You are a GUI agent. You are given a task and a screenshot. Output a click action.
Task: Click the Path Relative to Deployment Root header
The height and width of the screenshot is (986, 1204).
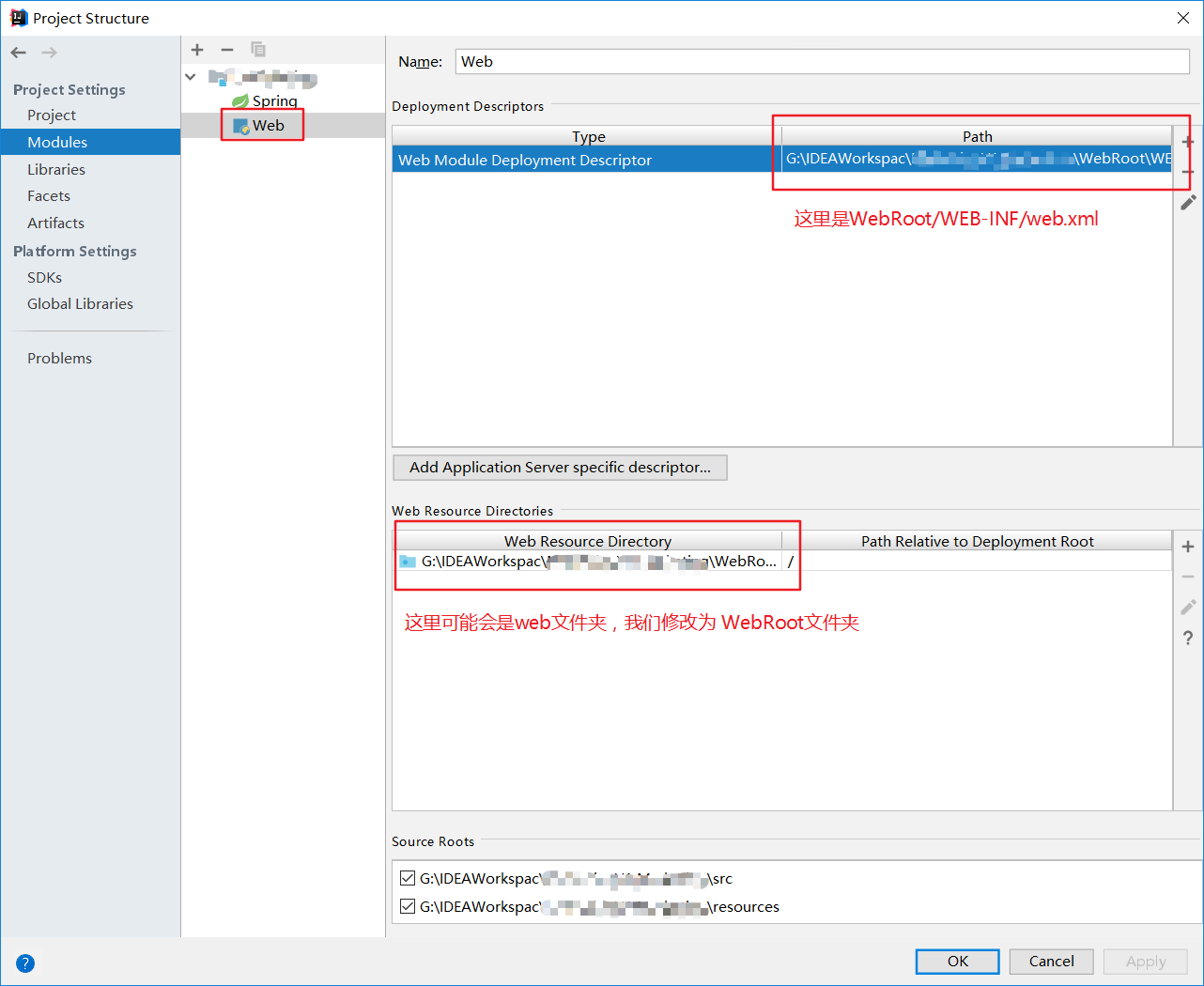coord(977,541)
